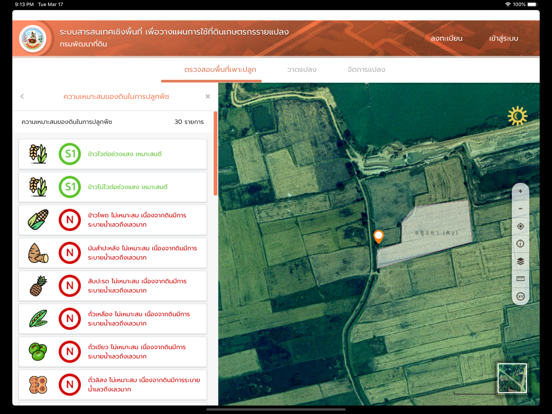Click the S1 badge on first rice row

[x=70, y=154]
